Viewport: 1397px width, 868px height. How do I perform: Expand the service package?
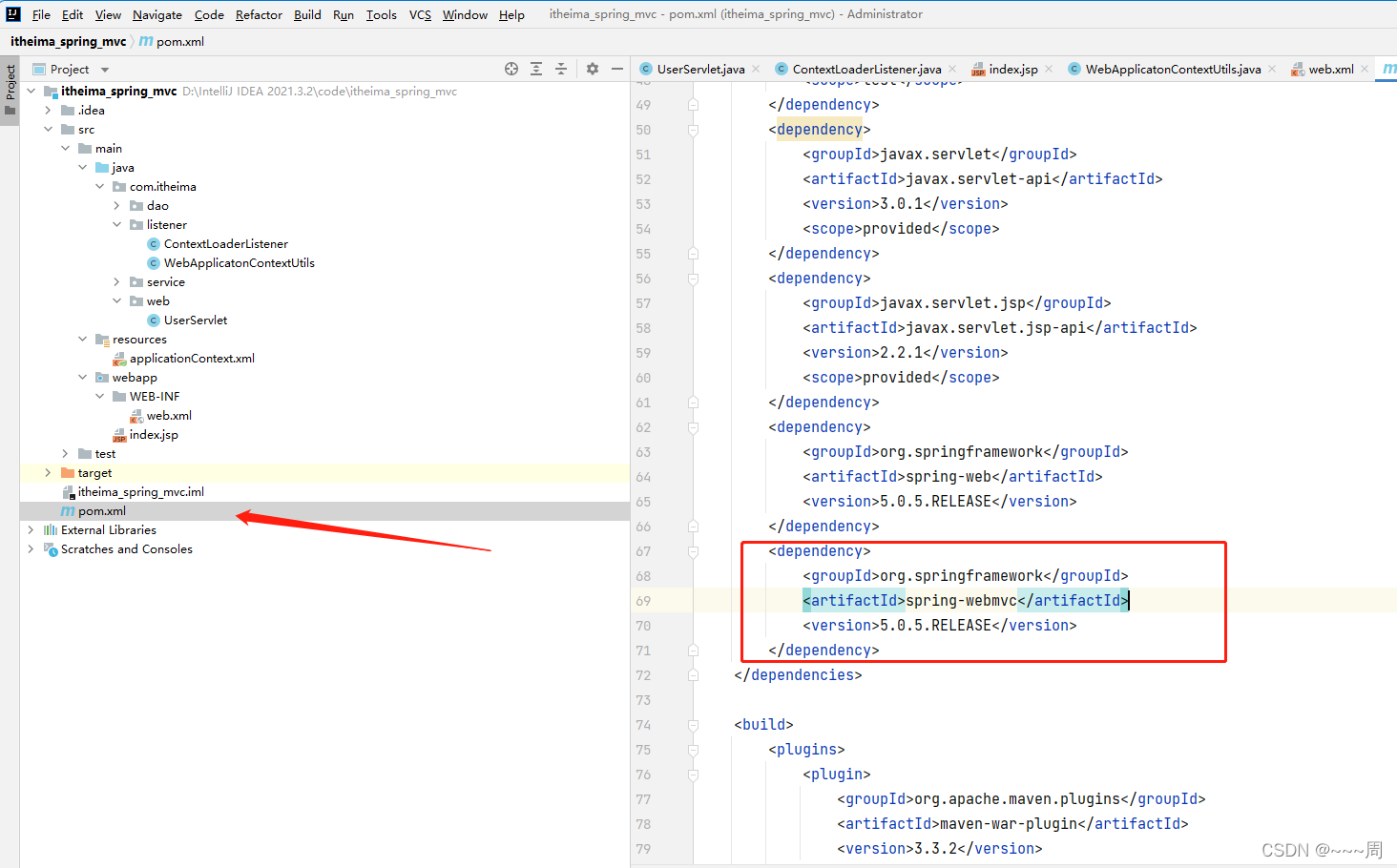click(x=116, y=282)
